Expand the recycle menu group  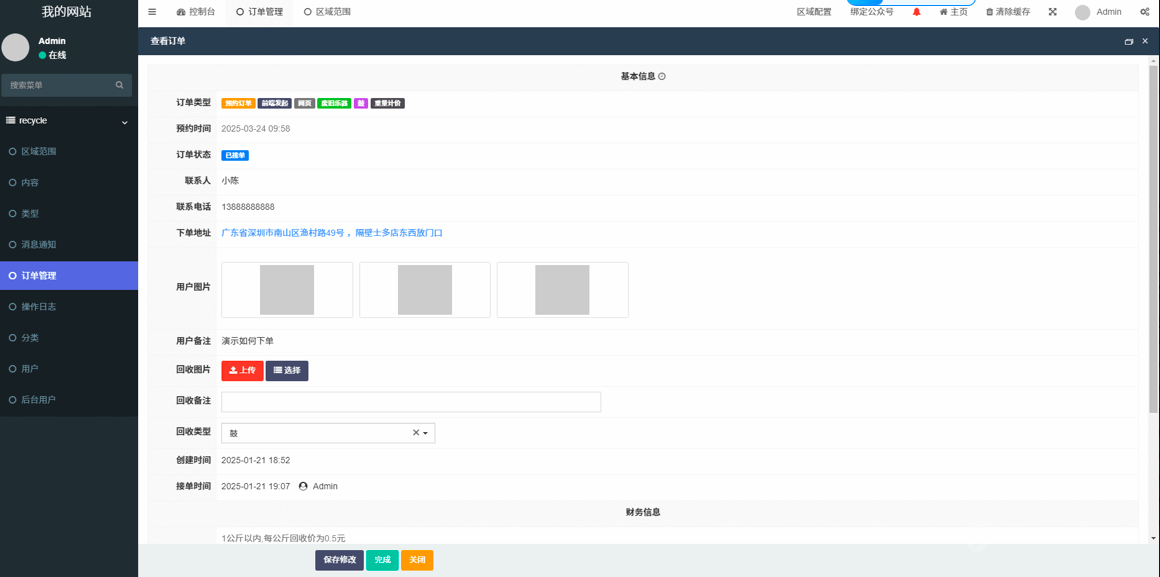click(x=69, y=121)
